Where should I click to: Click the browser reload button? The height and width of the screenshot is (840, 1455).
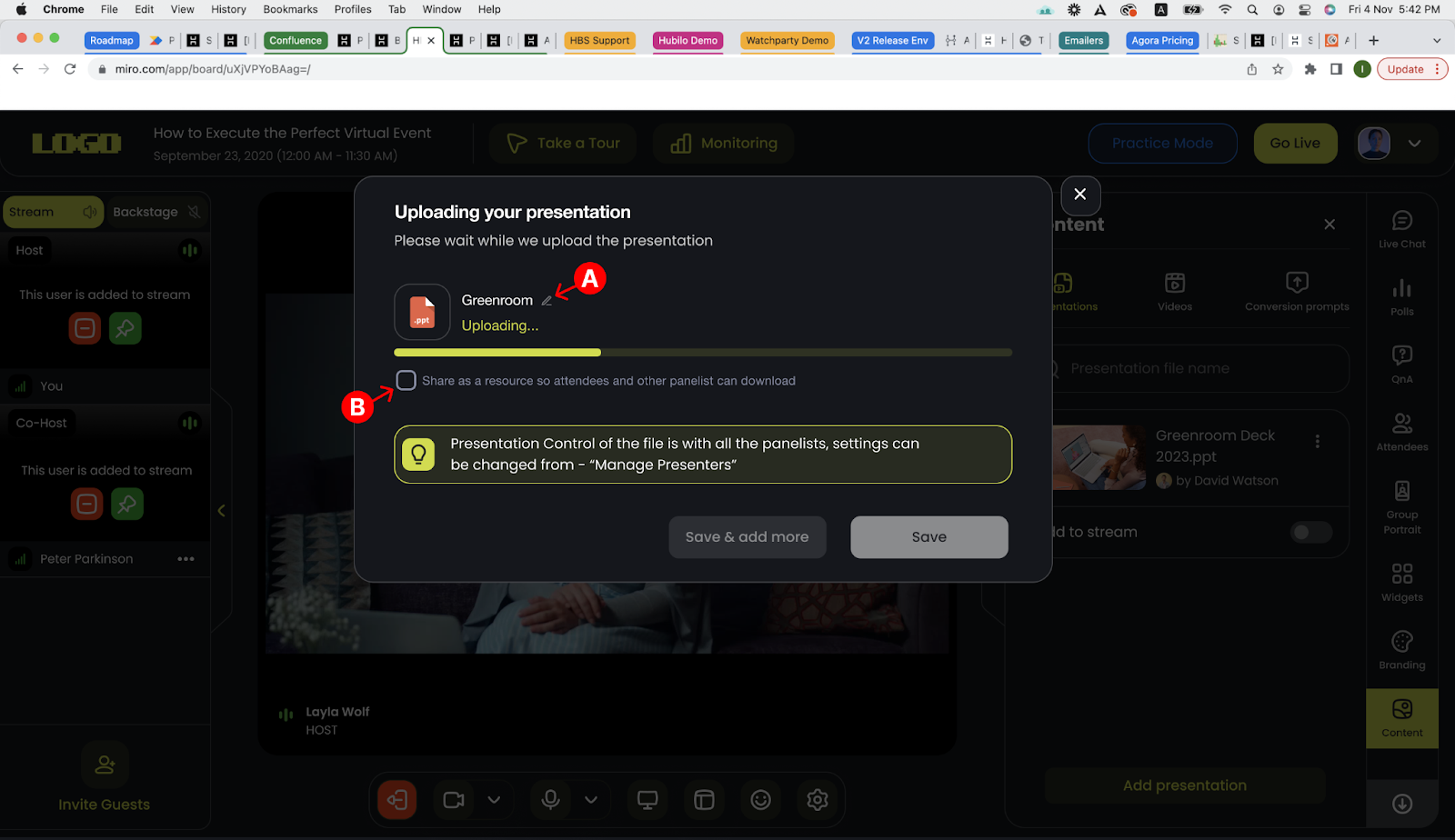pos(70,69)
